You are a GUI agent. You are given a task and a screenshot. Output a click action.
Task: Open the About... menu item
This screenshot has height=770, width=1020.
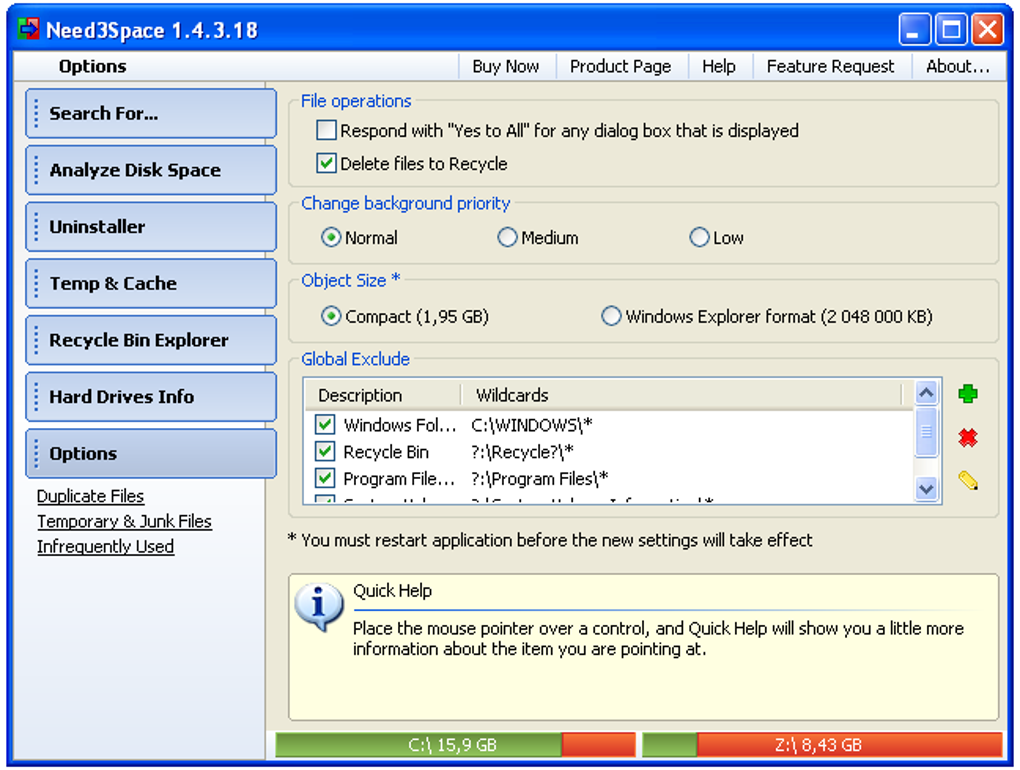[x=958, y=66]
